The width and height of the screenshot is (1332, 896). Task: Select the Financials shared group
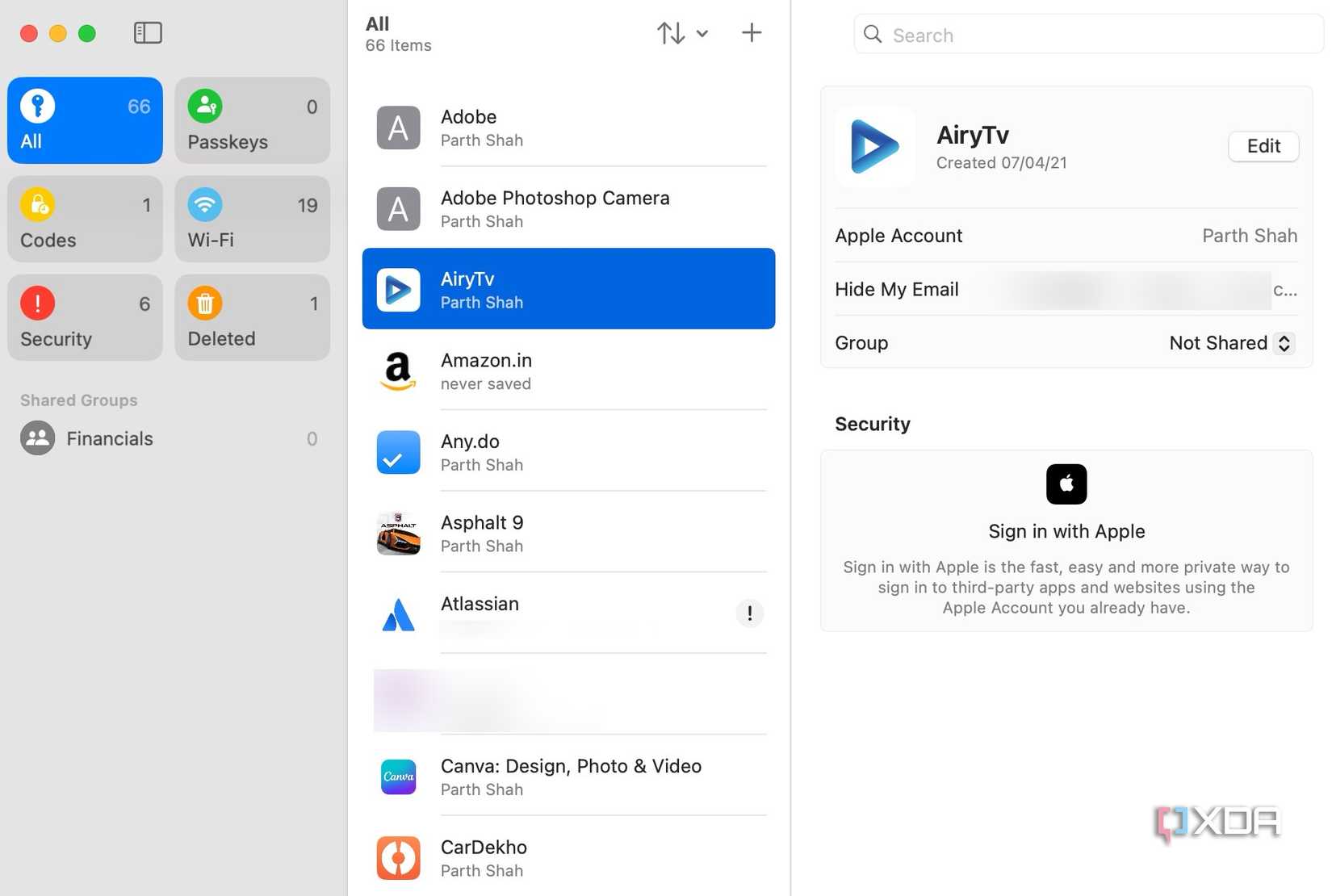pyautogui.click(x=169, y=438)
